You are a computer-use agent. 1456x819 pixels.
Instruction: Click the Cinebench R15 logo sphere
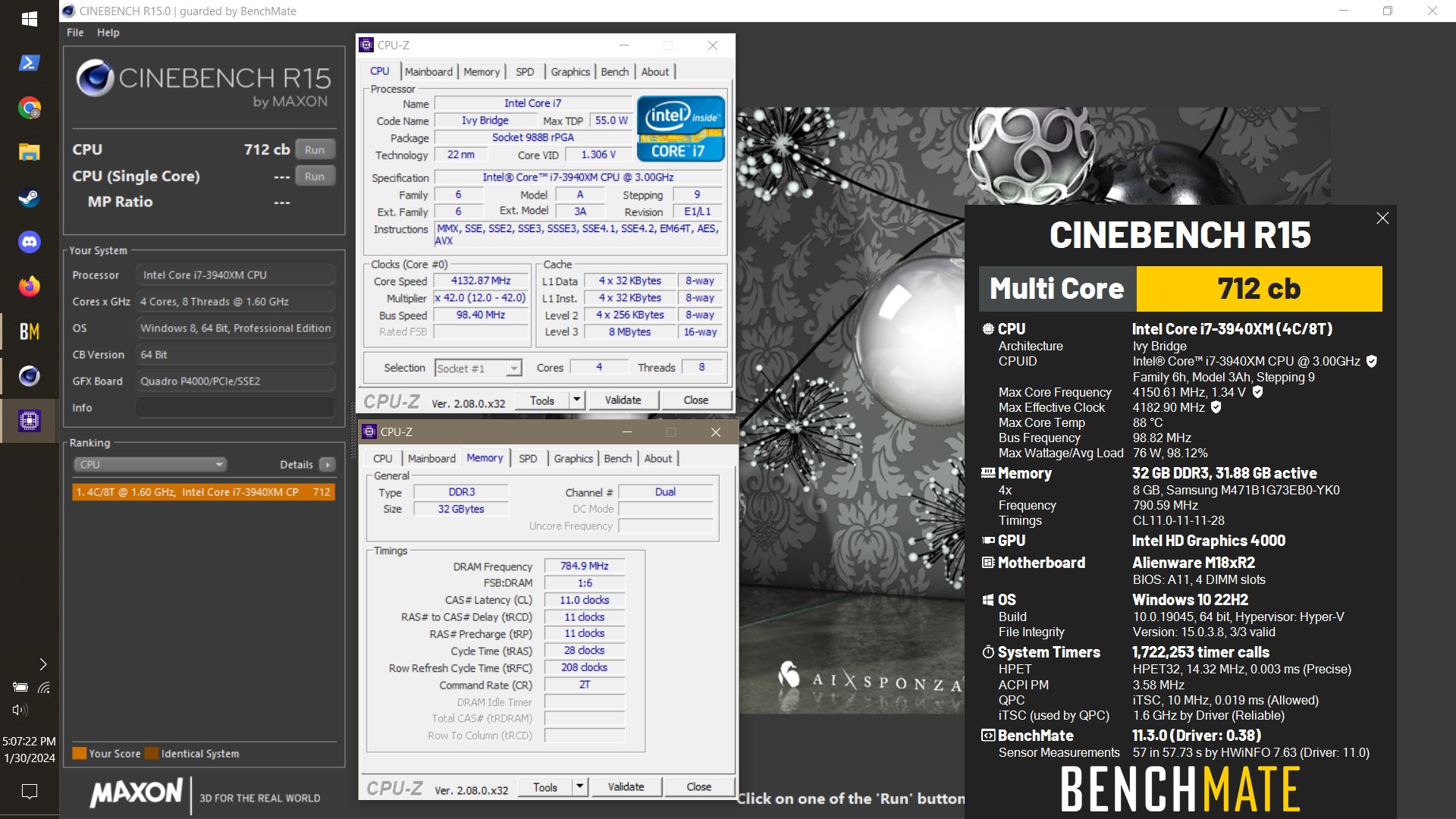click(x=95, y=77)
